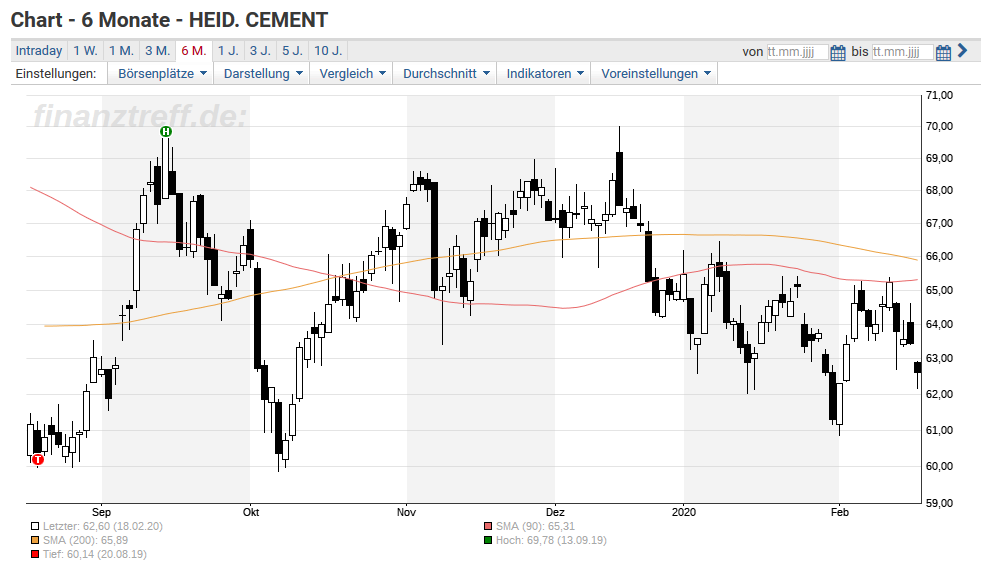Click the 'von' start date input field

point(797,52)
